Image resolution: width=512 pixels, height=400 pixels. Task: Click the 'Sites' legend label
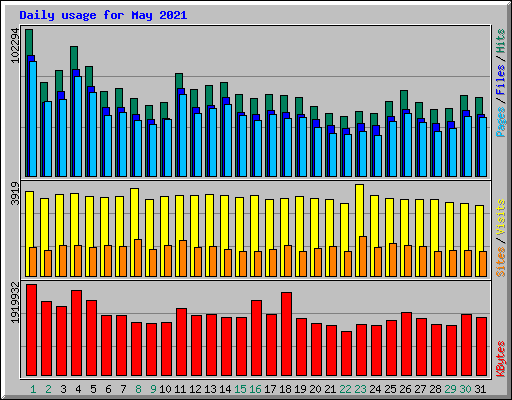[501, 262]
